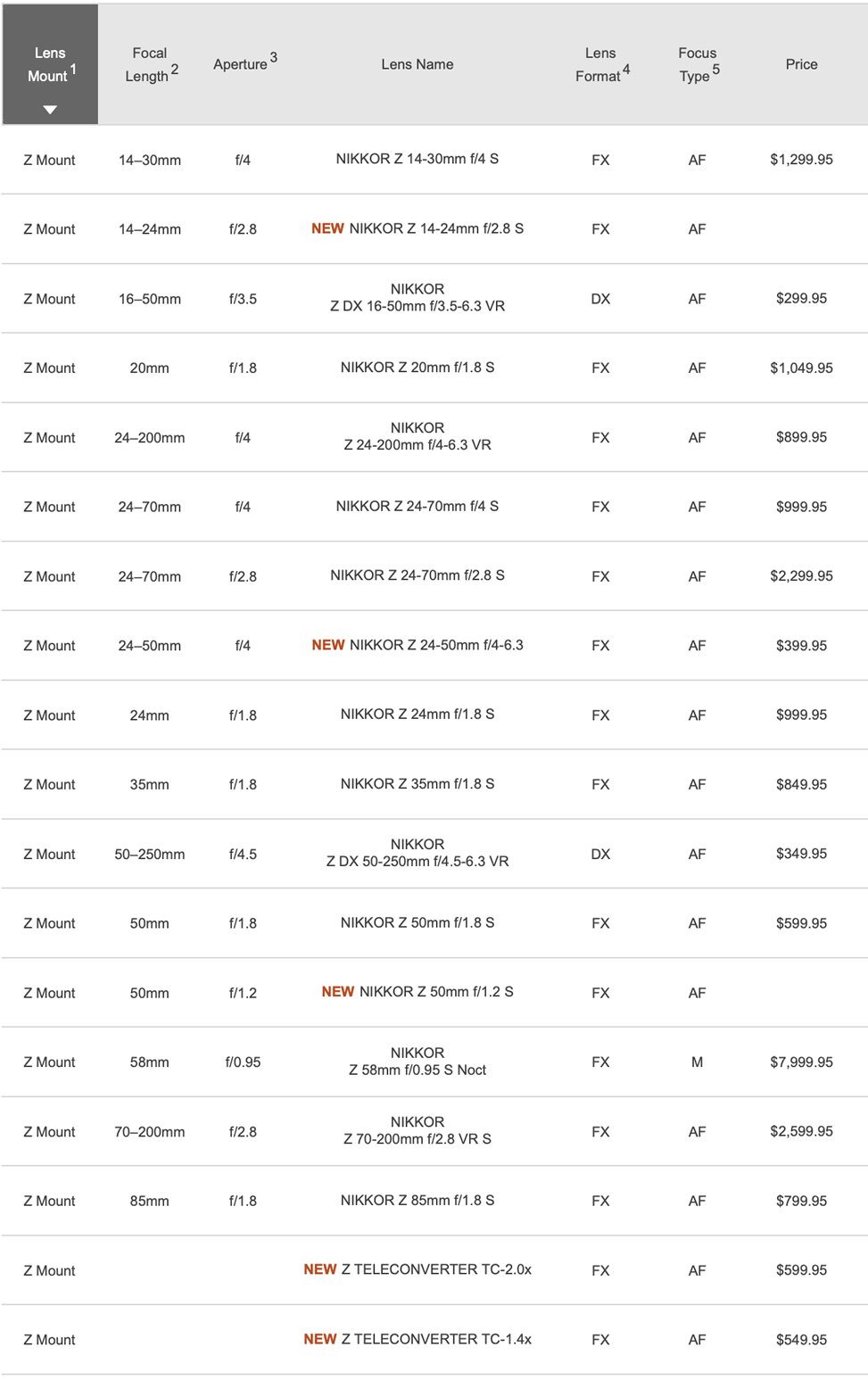This screenshot has width=868, height=1380.
Task: Sort by Price column header
Action: click(801, 64)
